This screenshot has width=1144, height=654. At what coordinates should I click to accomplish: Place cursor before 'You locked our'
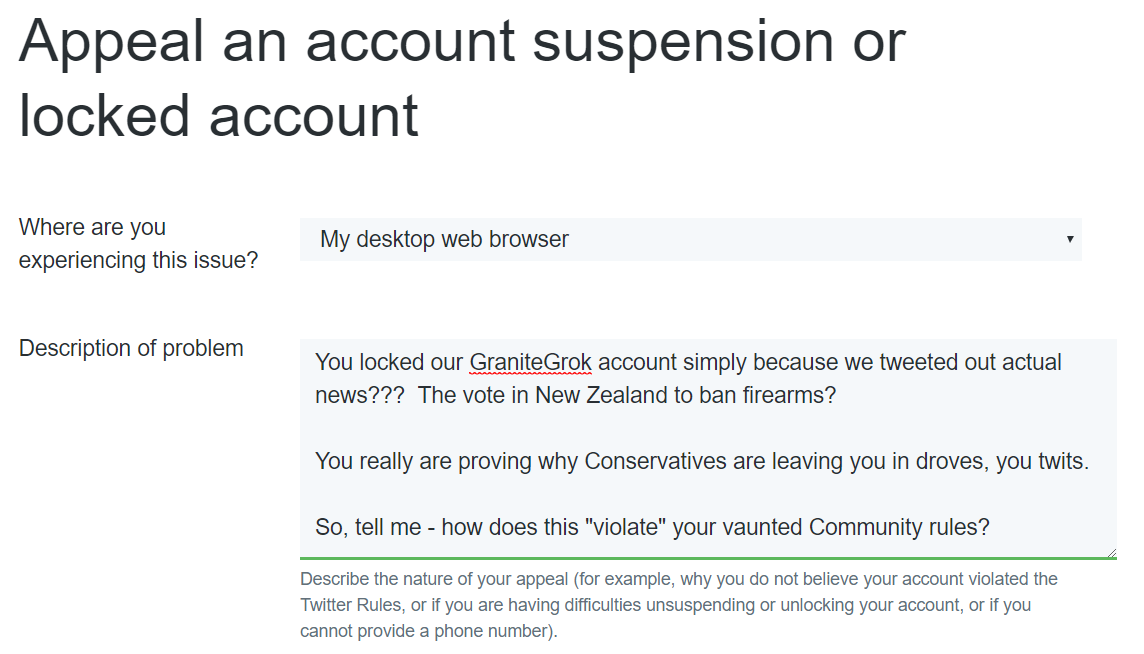(316, 362)
